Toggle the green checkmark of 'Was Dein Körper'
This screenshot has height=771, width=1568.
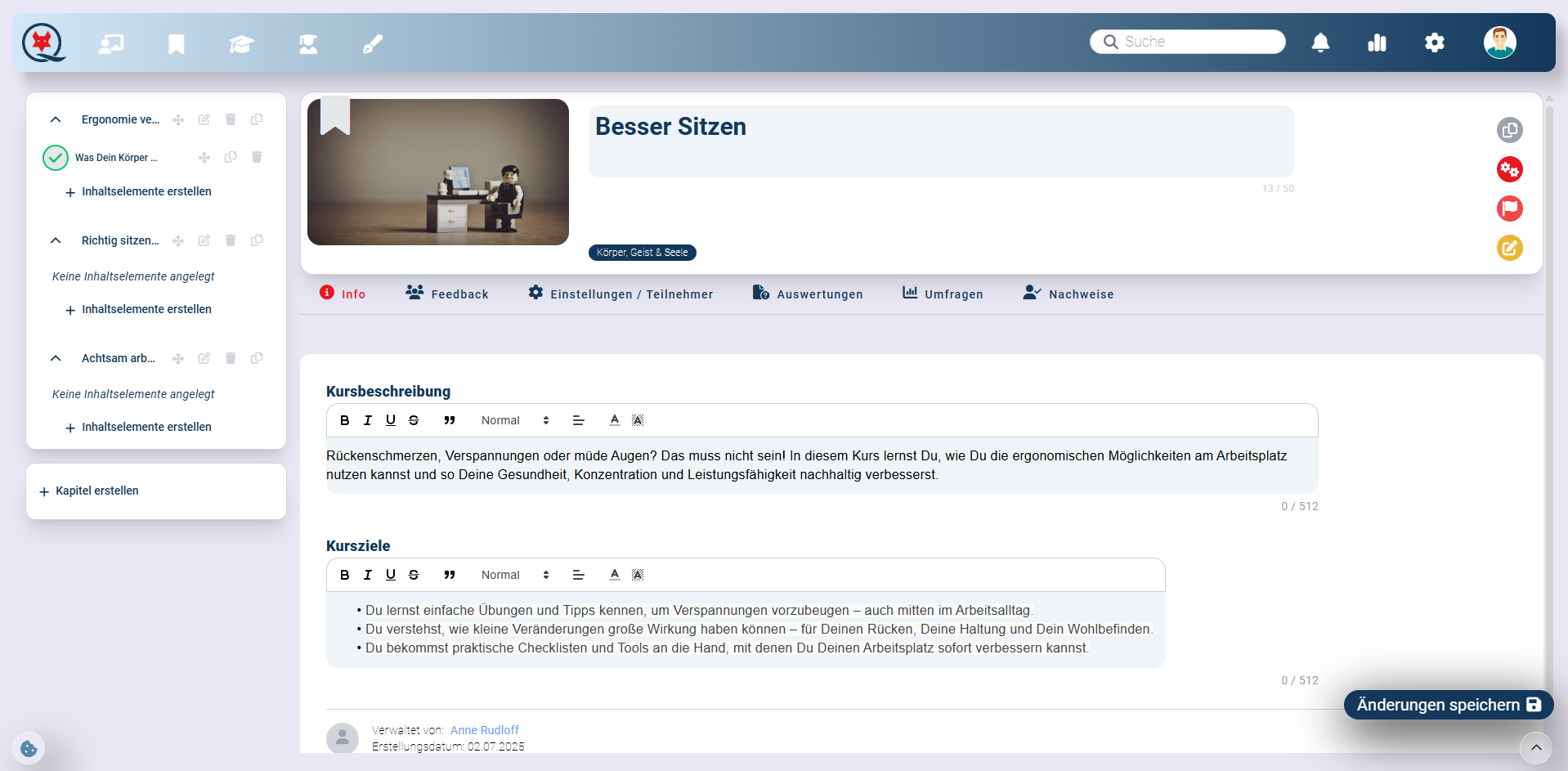click(x=56, y=157)
